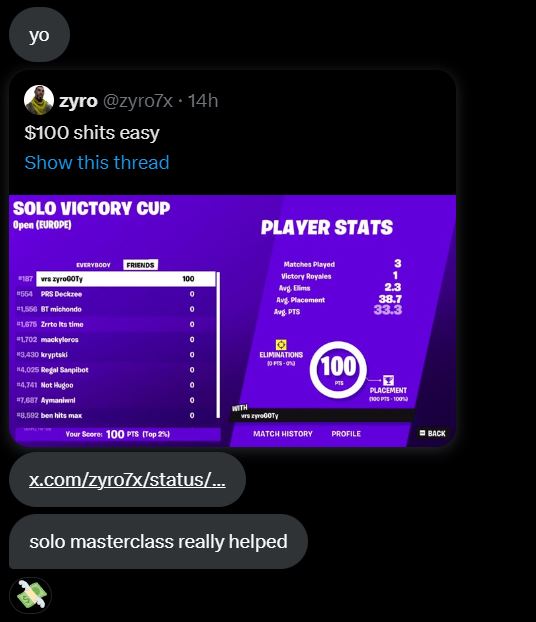Click the leaderboard vertical scrollbar
Screen dimensions: 536x622
point(218,345)
